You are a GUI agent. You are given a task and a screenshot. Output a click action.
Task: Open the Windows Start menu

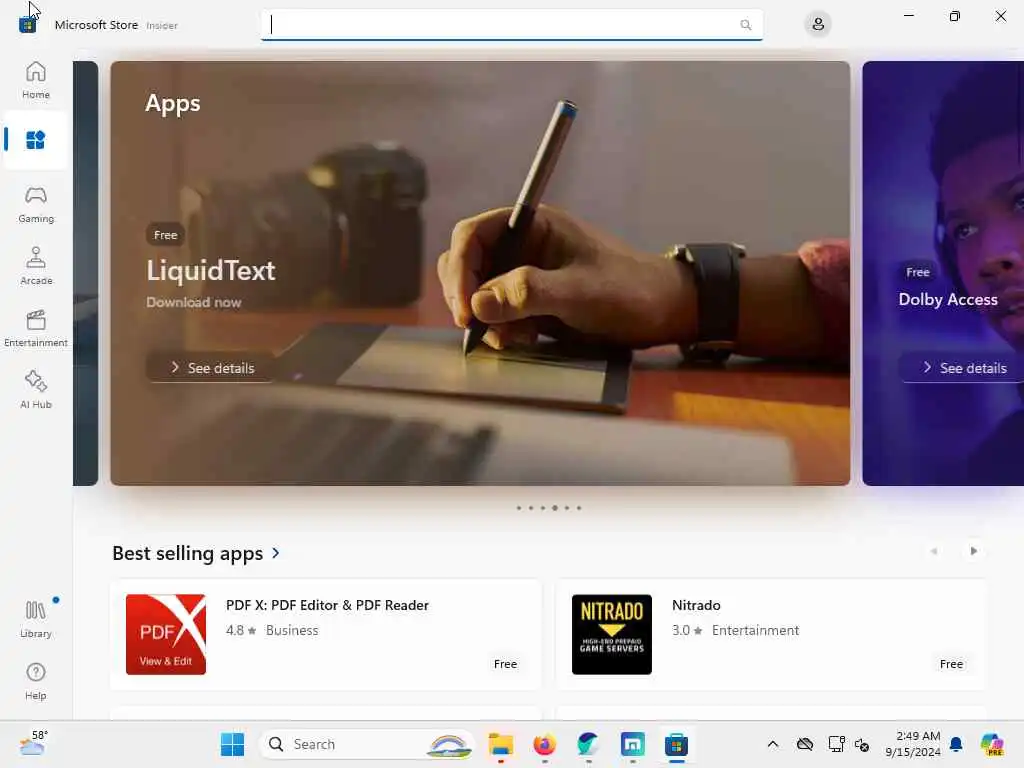click(x=232, y=744)
